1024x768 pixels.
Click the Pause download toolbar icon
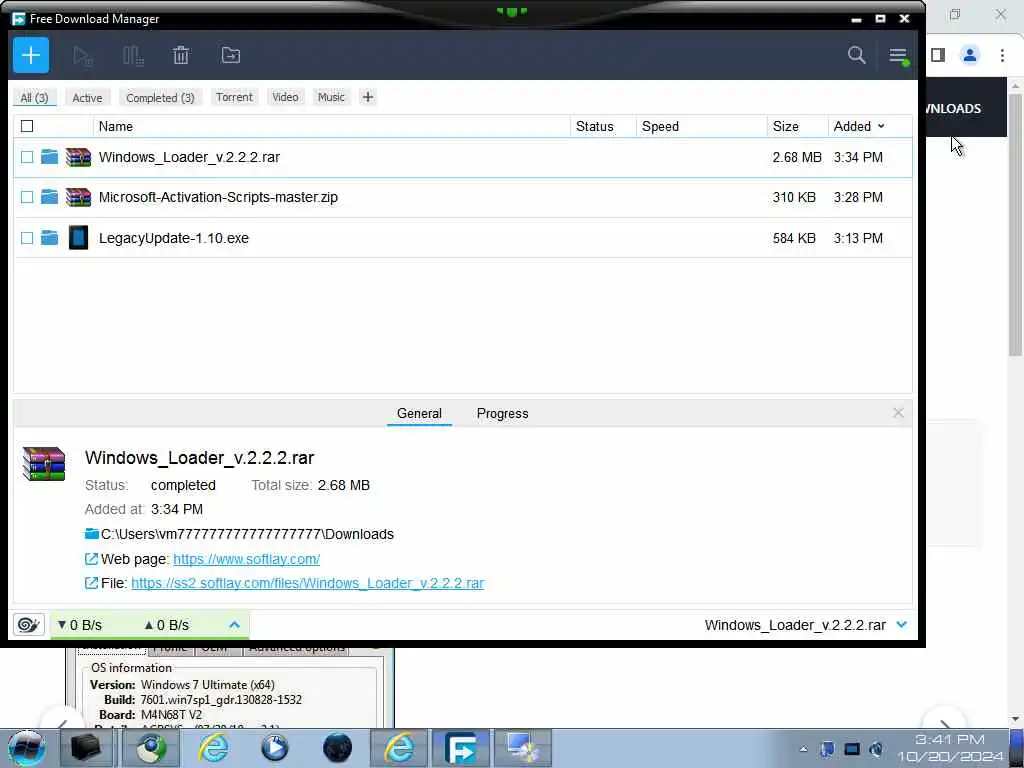click(x=133, y=56)
